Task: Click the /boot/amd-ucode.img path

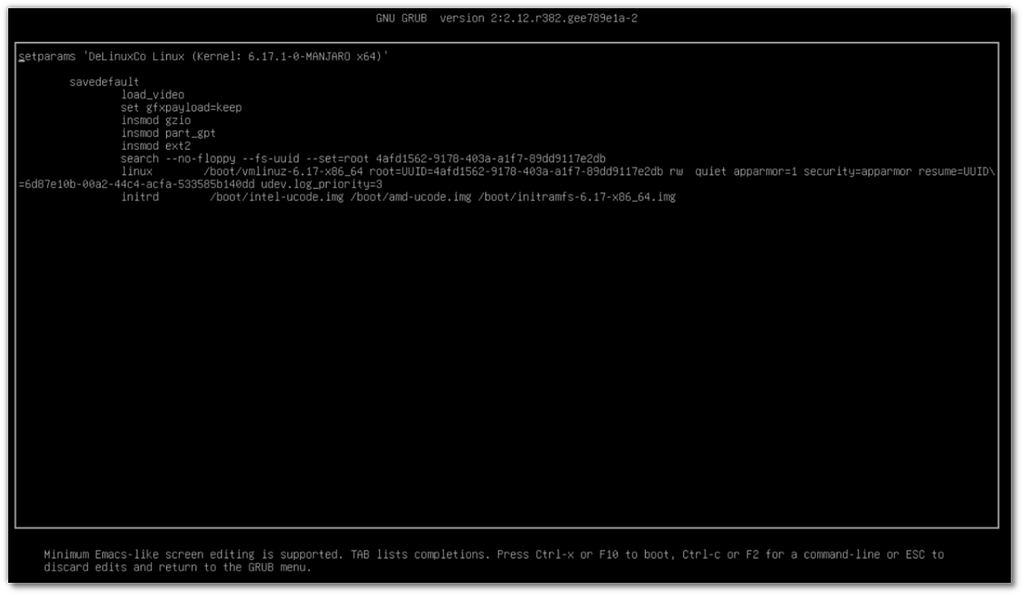Action: [x=411, y=198]
